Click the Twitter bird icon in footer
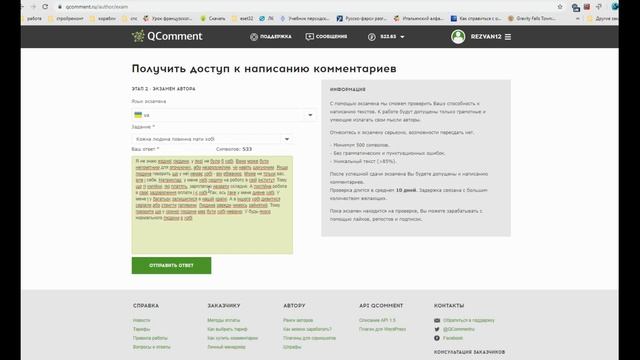640x360 pixels. pos(437,329)
